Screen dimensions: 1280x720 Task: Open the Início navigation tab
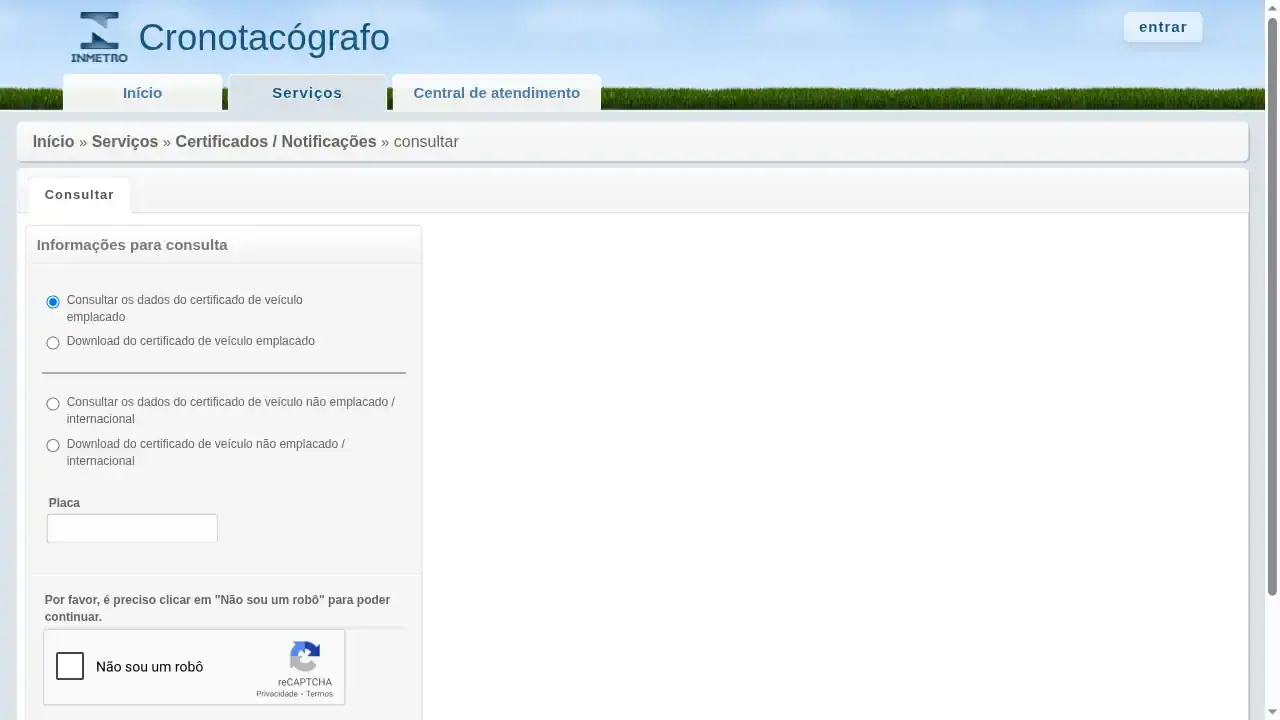[142, 92]
